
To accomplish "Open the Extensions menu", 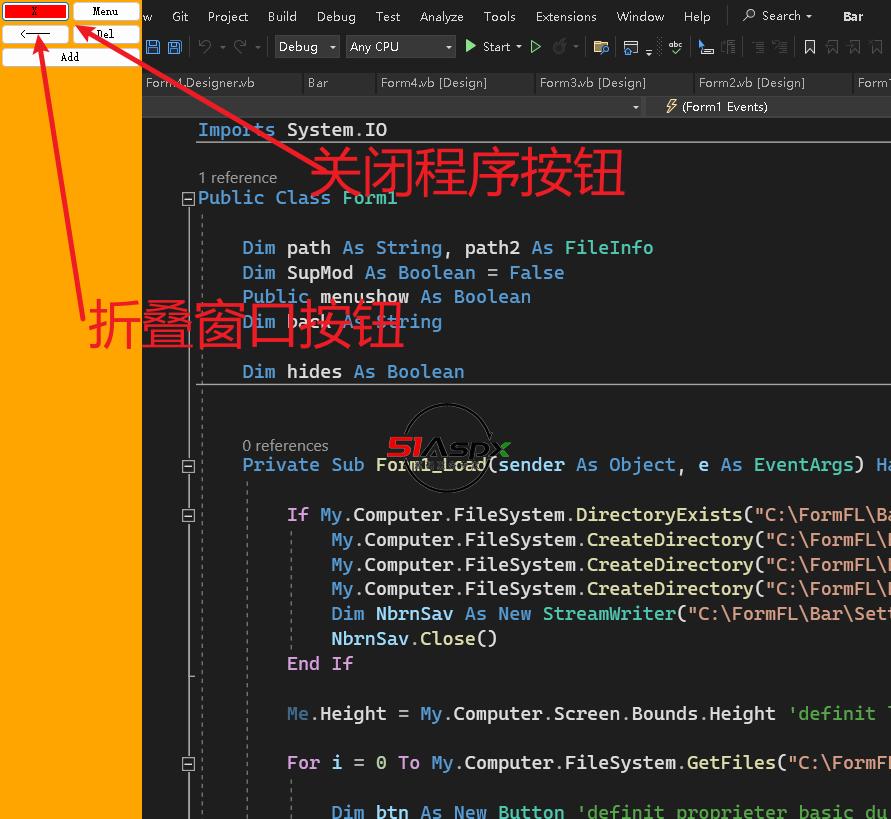I will coord(566,16).
